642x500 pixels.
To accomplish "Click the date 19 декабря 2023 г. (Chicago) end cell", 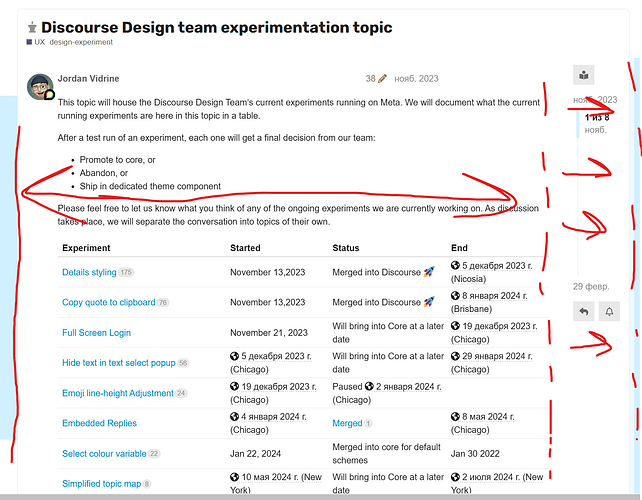I will pyautogui.click(x=494, y=333).
